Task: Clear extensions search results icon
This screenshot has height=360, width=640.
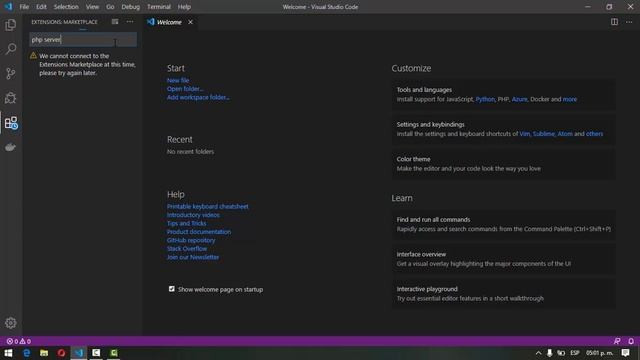Action: coord(115,22)
